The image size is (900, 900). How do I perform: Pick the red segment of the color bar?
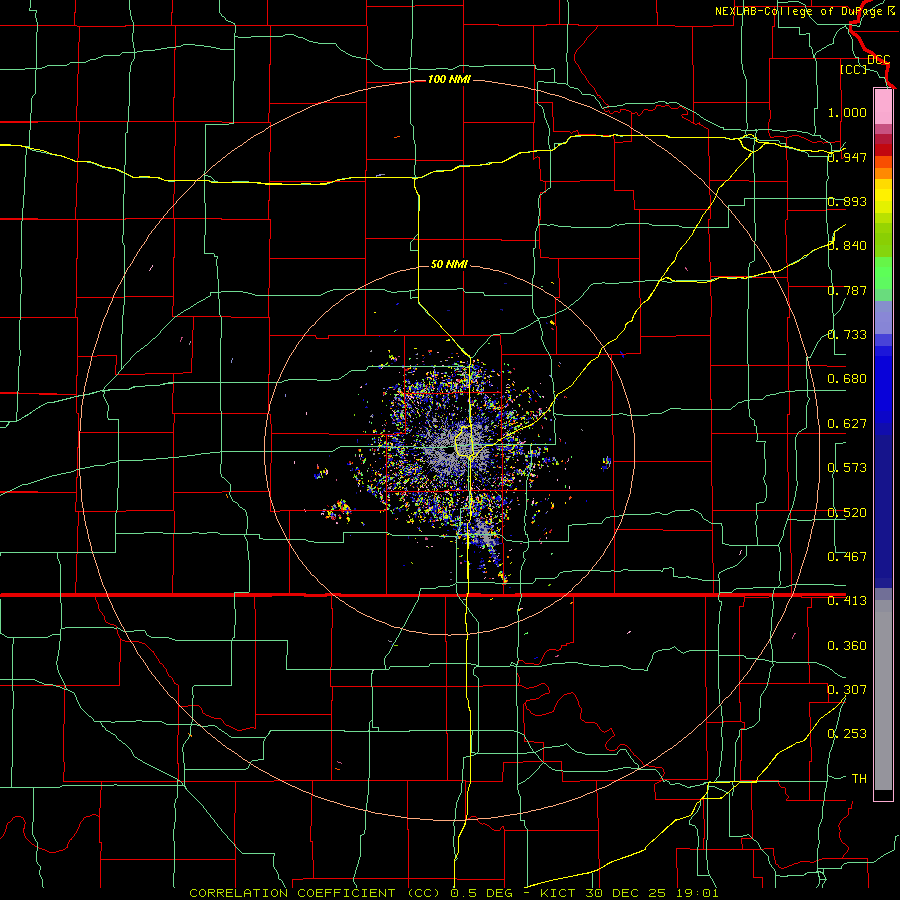883,150
